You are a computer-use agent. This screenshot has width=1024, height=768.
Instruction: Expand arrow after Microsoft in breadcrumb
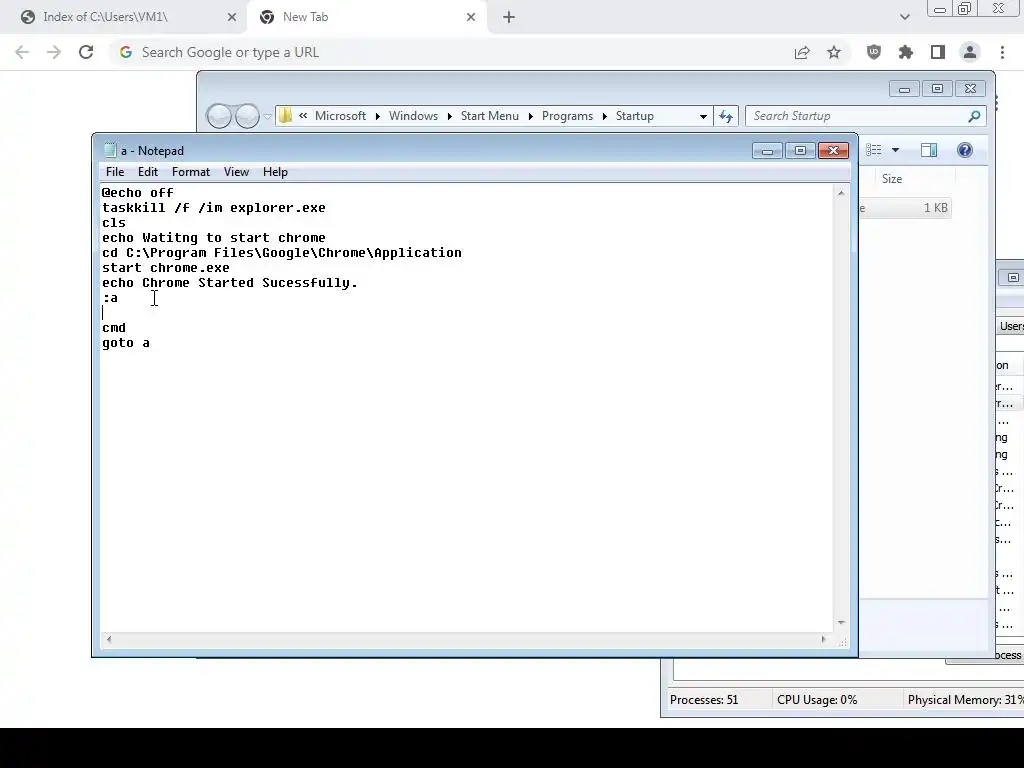coord(377,116)
